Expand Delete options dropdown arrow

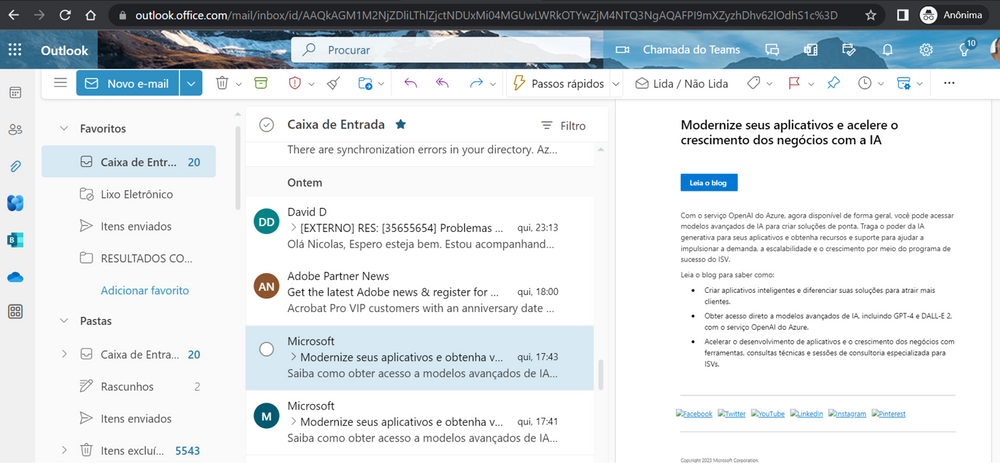coord(239,83)
